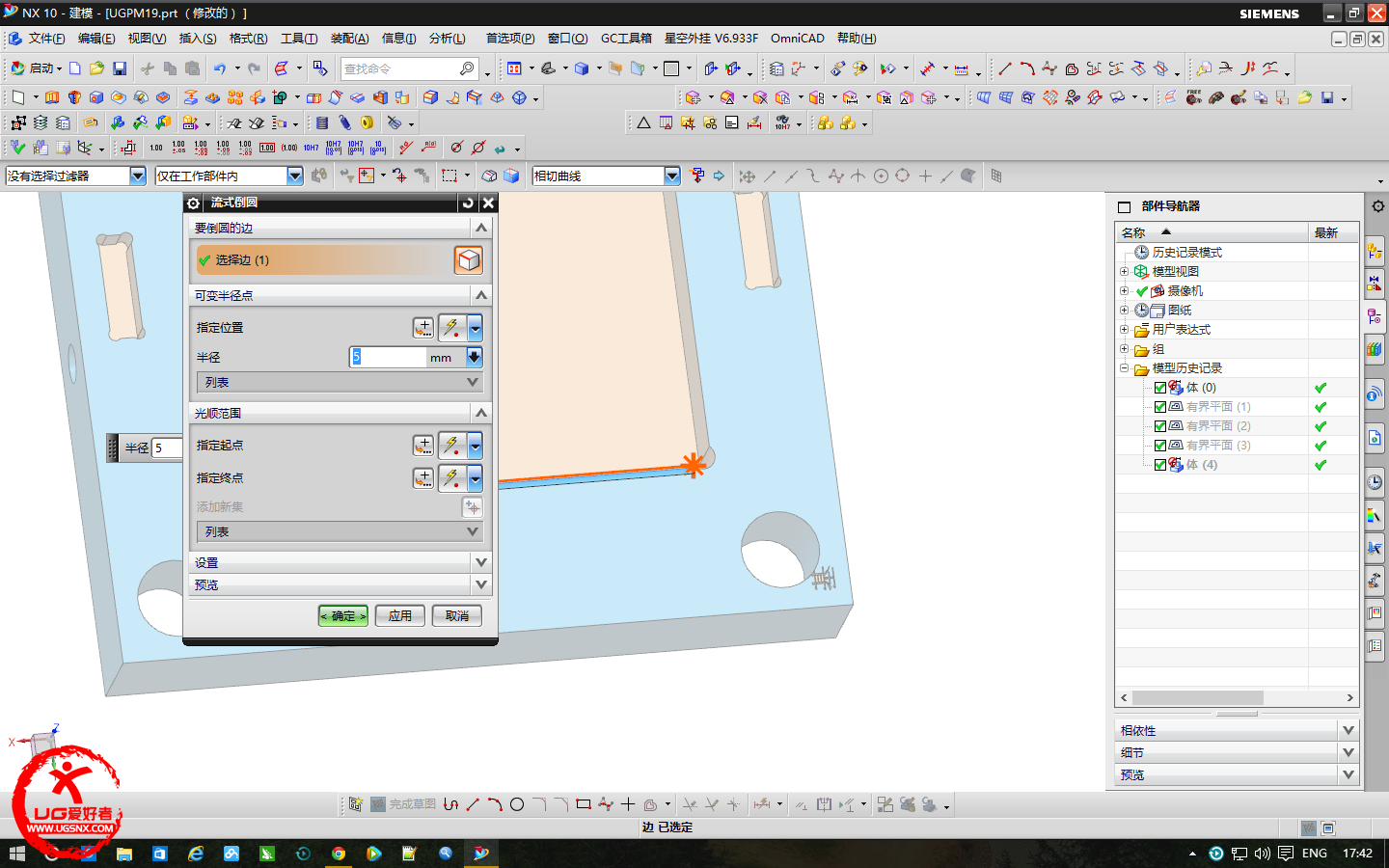Viewport: 1389px width, 868px height.
Task: Toggle checkbox for 有界平面 (2)
Action: pyautogui.click(x=1160, y=426)
